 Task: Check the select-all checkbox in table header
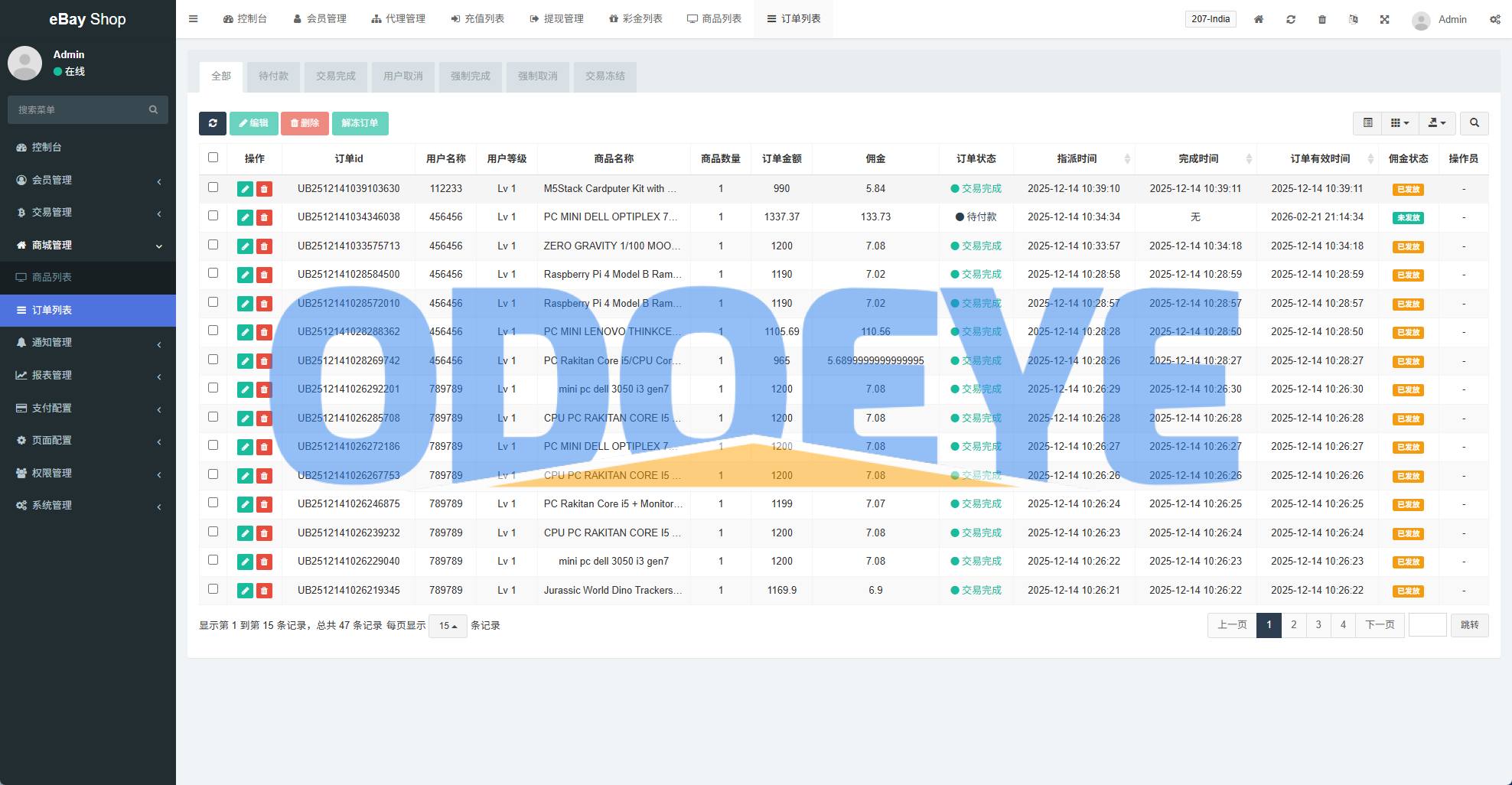213,158
